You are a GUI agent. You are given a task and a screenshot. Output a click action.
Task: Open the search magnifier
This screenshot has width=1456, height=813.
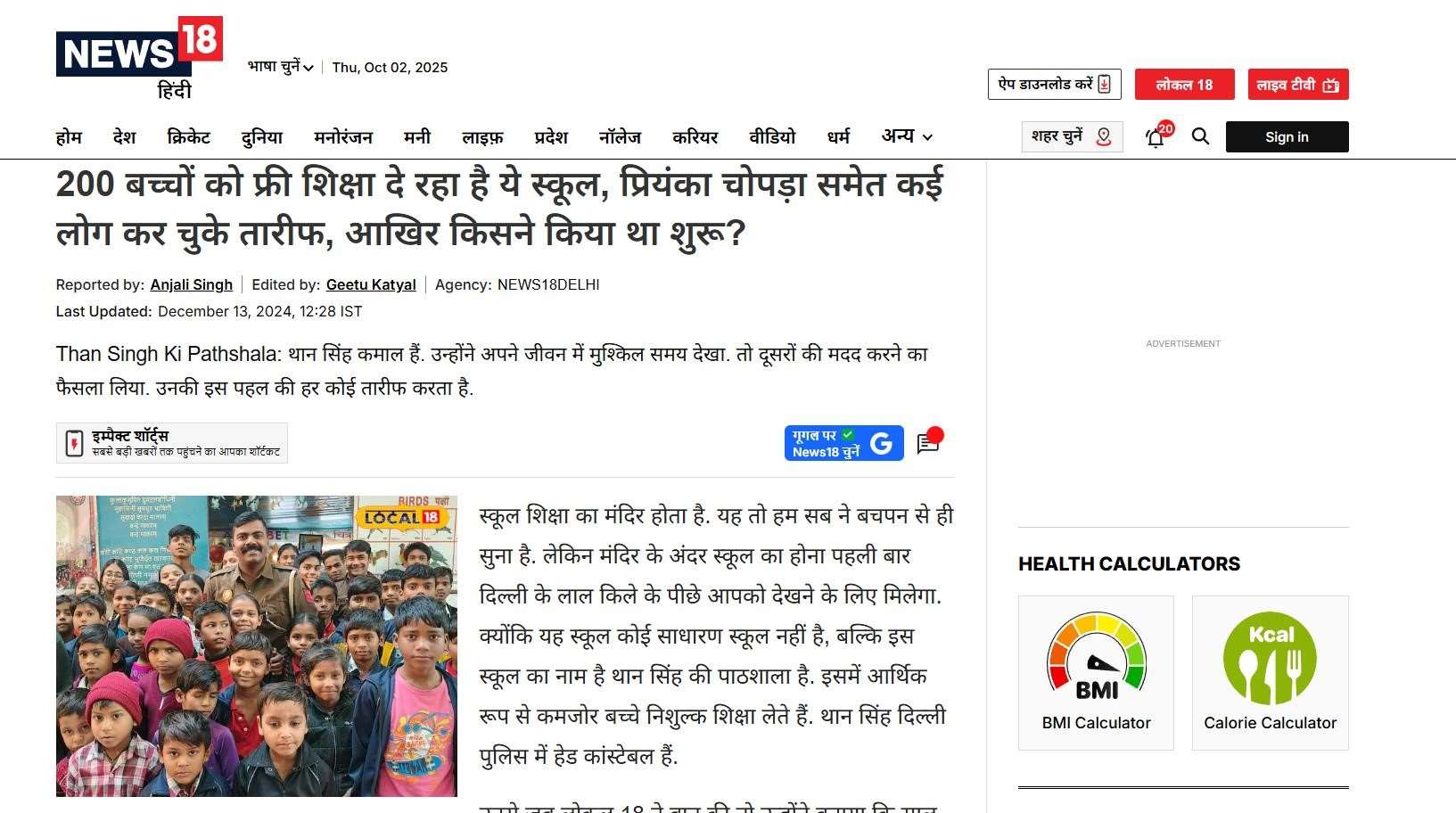(x=1200, y=136)
